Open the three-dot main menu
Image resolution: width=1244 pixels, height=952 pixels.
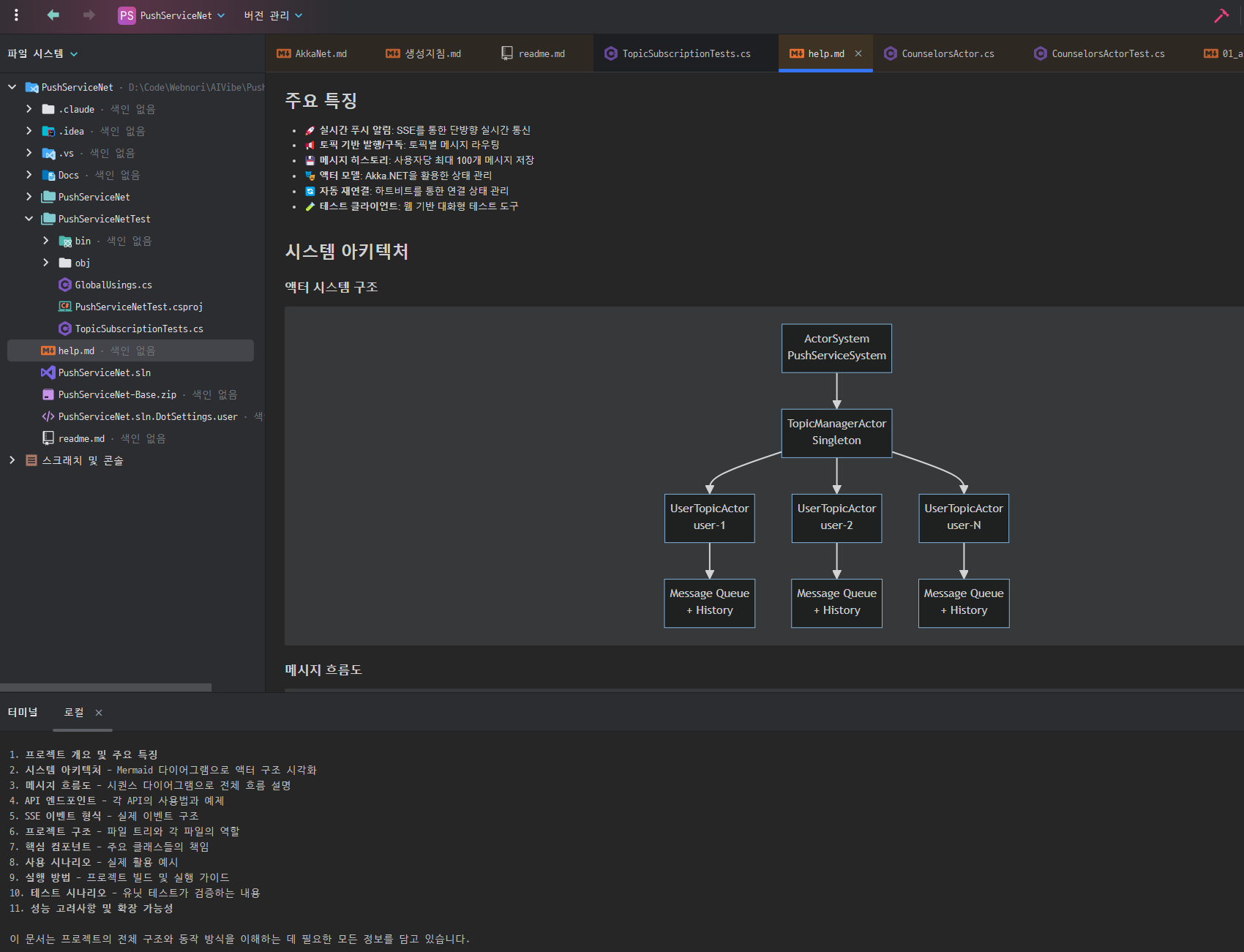click(x=16, y=15)
